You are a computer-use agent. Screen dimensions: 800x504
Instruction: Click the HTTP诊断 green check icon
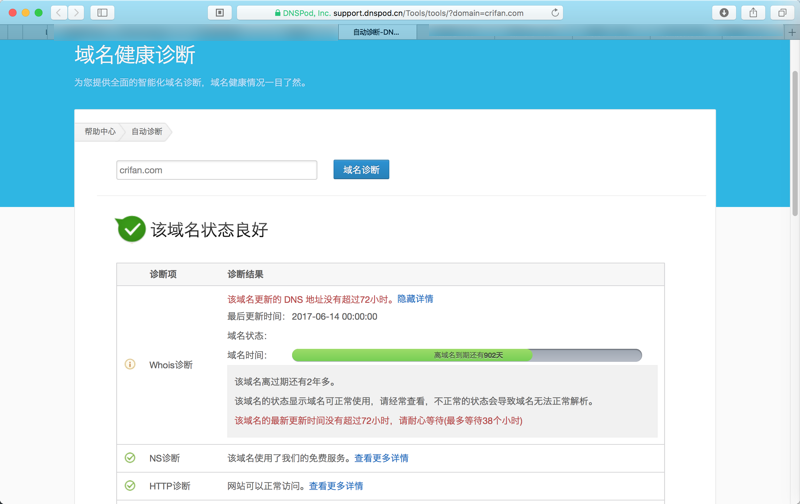[130, 486]
